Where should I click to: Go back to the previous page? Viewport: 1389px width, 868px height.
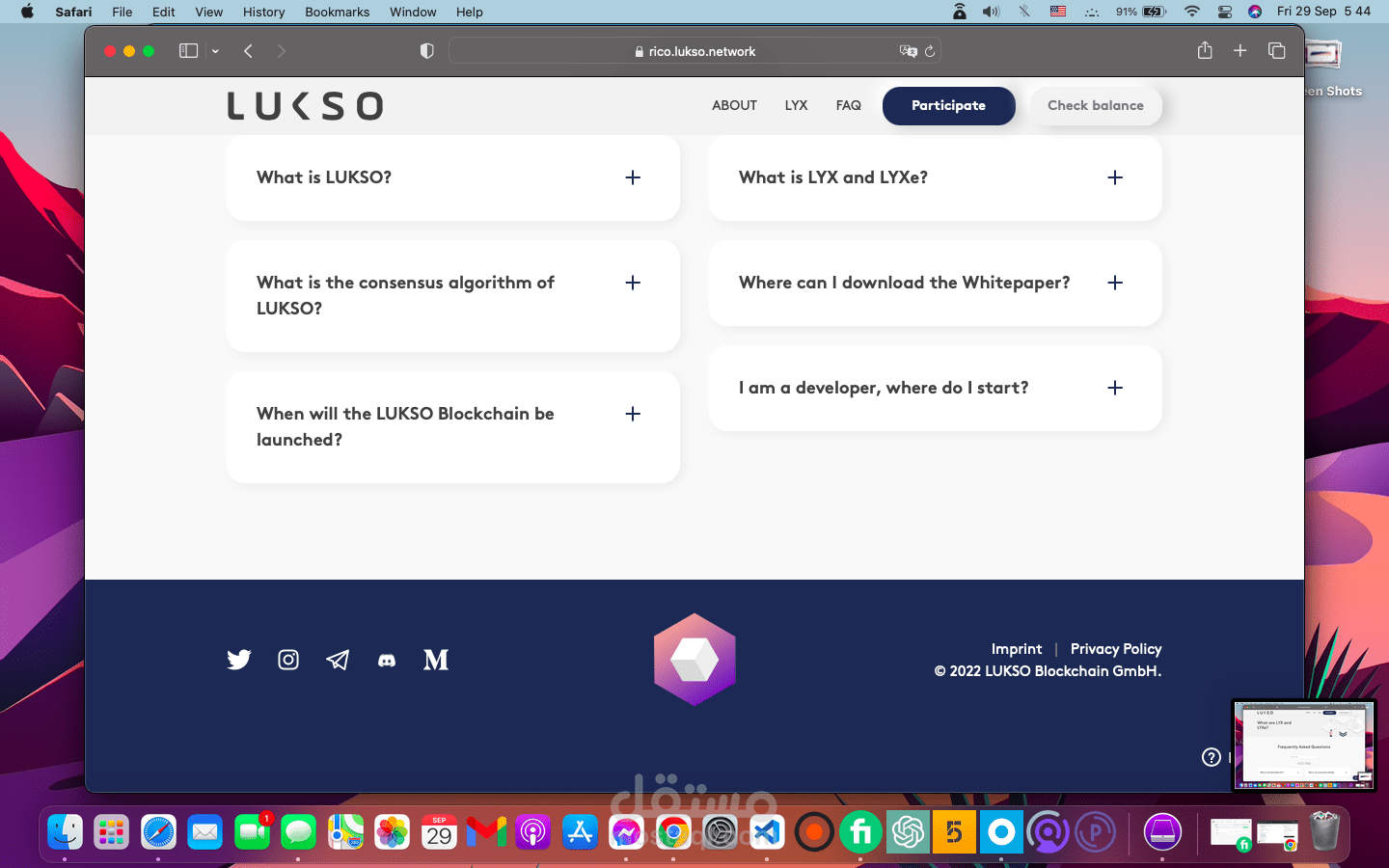(248, 51)
